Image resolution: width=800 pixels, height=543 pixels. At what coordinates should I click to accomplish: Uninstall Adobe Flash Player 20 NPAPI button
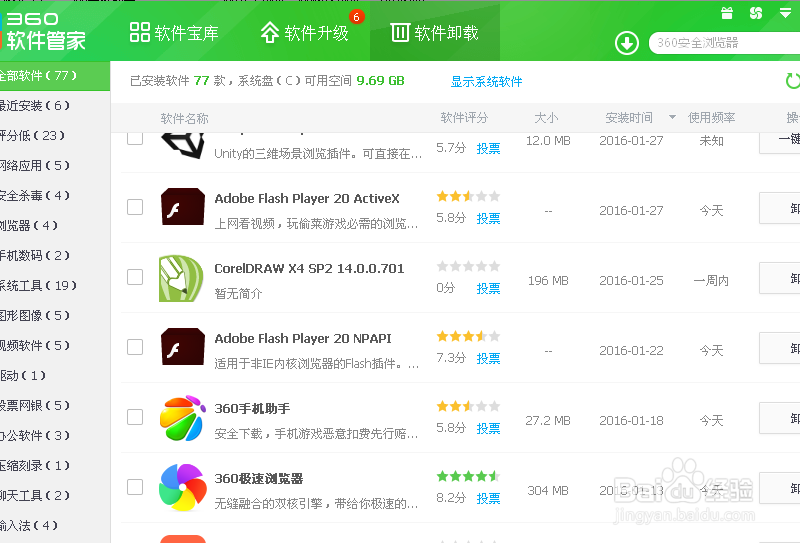(780, 348)
